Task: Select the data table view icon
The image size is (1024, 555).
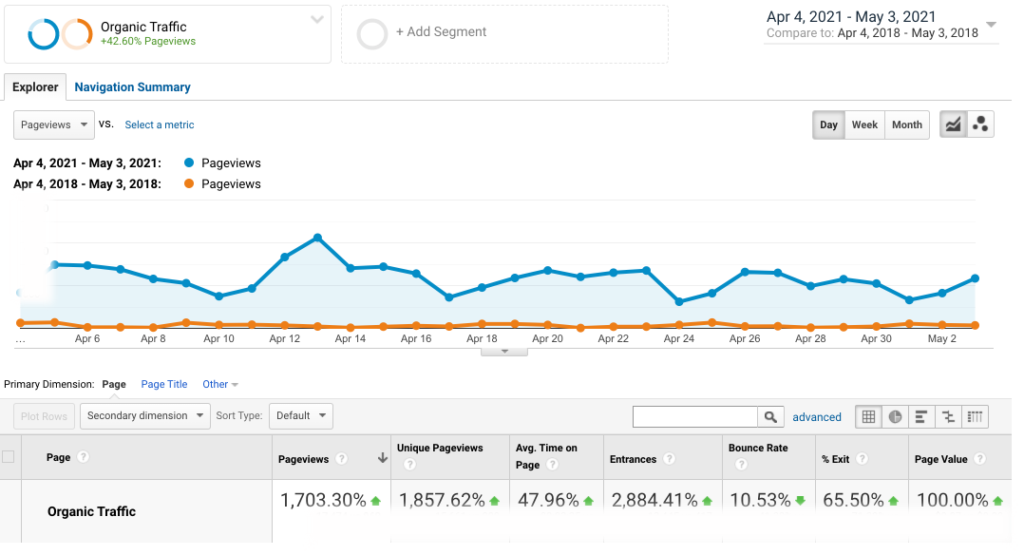Action: (869, 417)
